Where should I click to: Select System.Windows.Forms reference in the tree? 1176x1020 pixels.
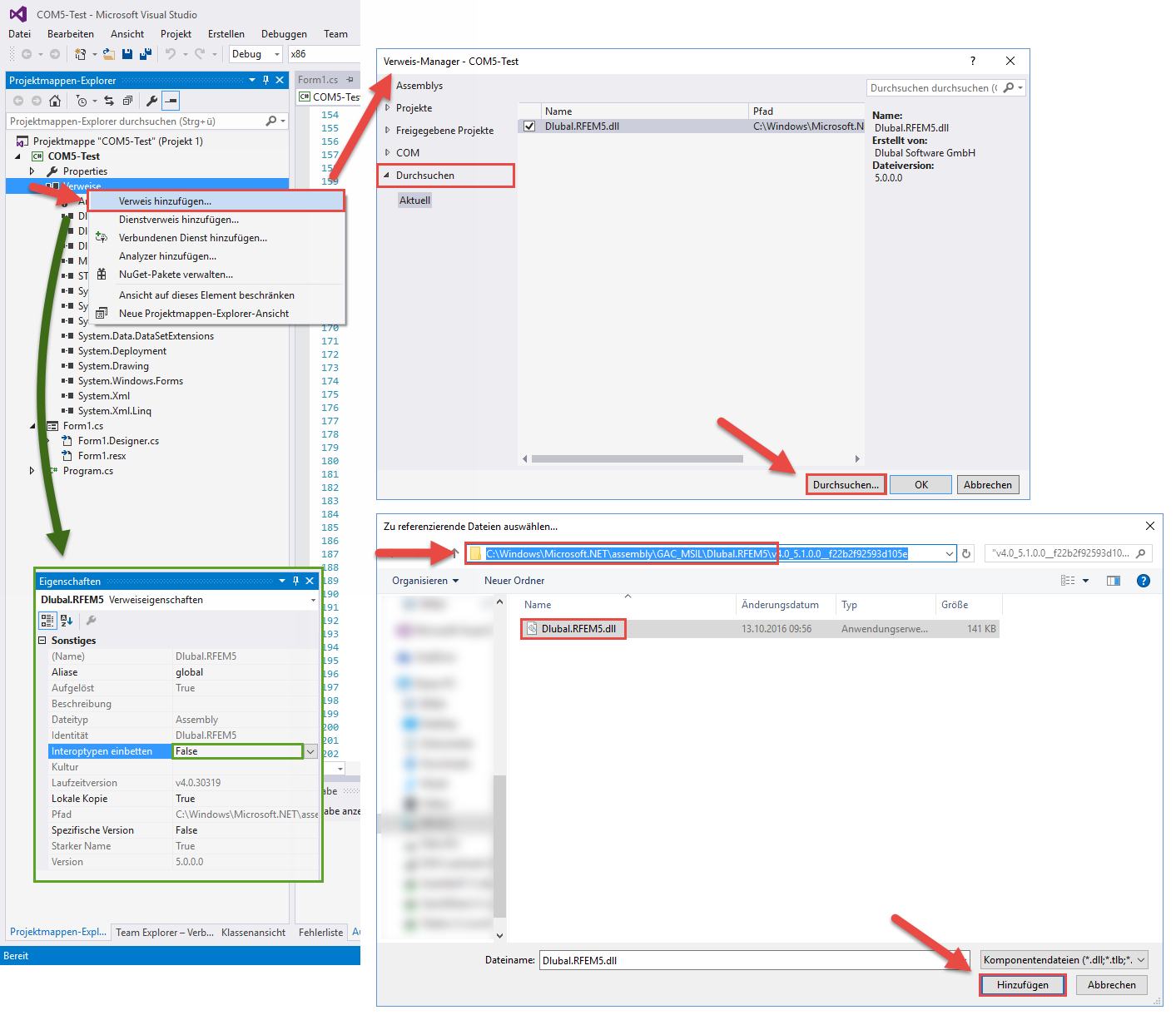point(131,381)
